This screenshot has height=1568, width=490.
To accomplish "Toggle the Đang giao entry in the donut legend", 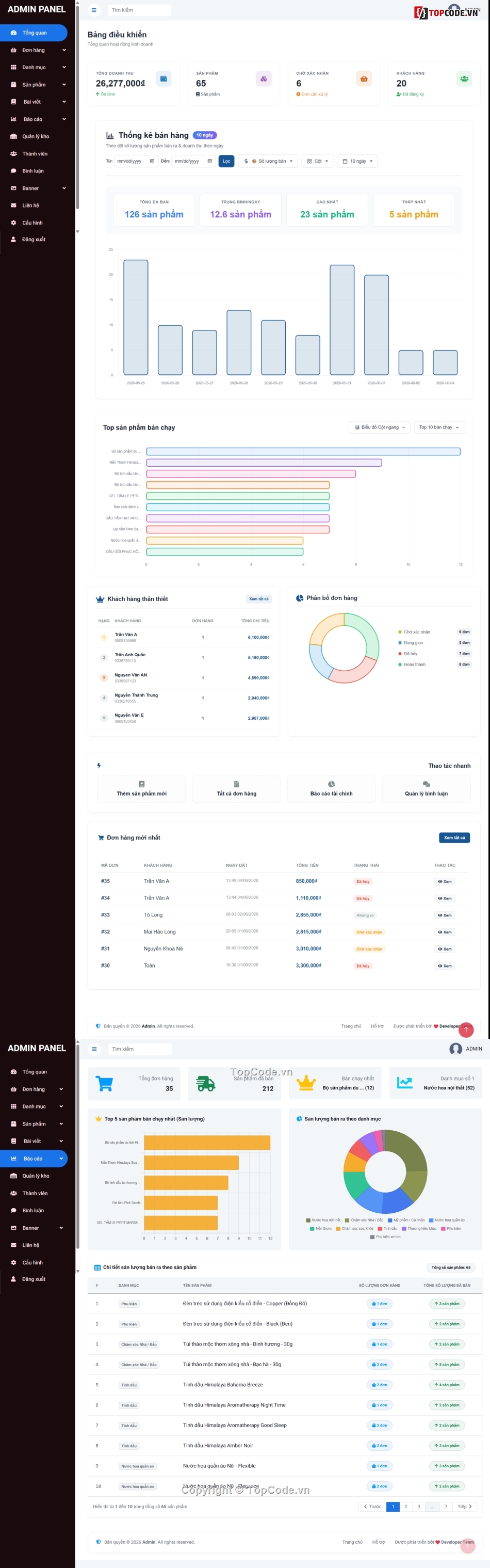I will click(411, 643).
